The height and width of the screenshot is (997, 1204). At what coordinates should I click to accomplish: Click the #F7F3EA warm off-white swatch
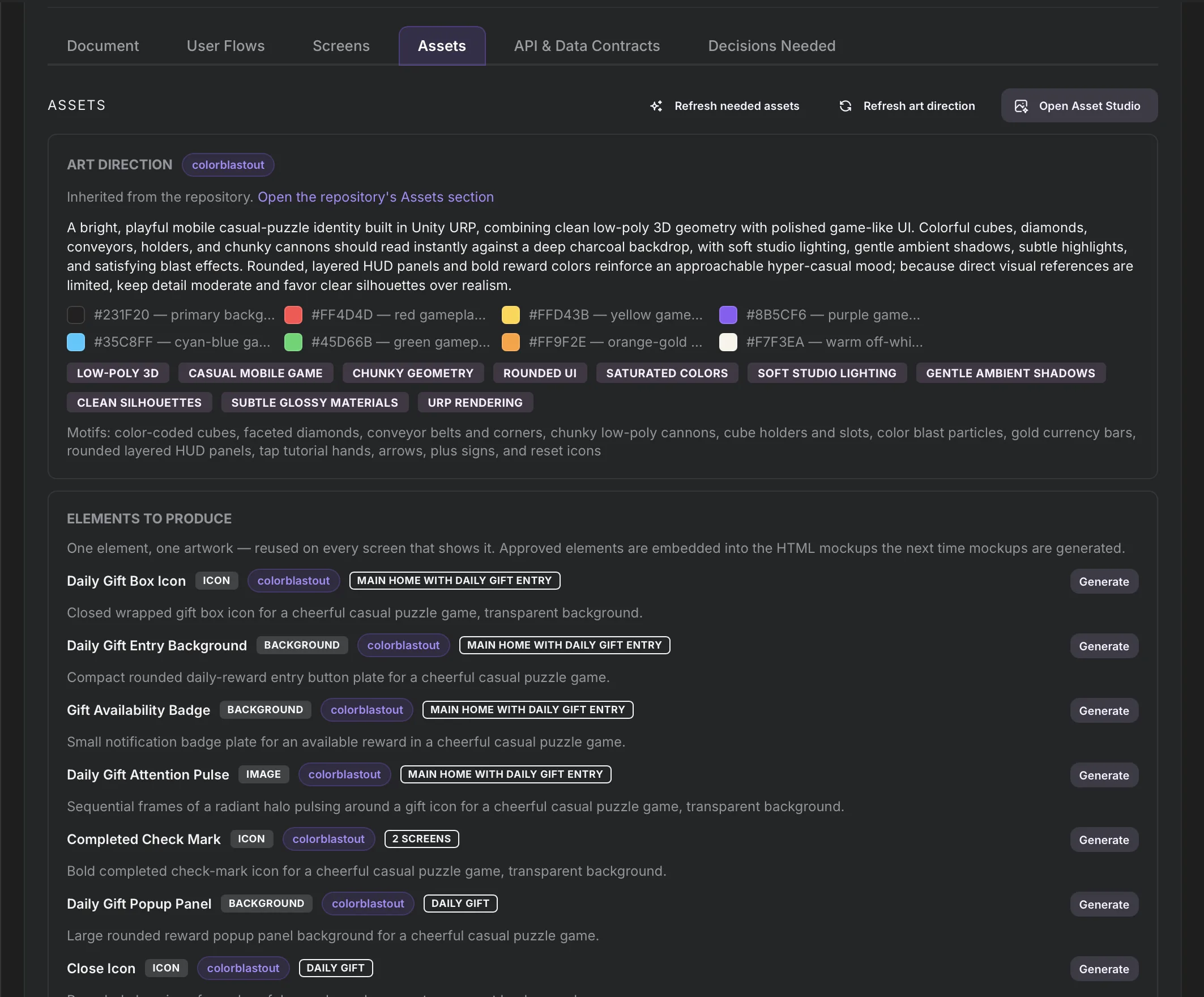pyautogui.click(x=728, y=343)
